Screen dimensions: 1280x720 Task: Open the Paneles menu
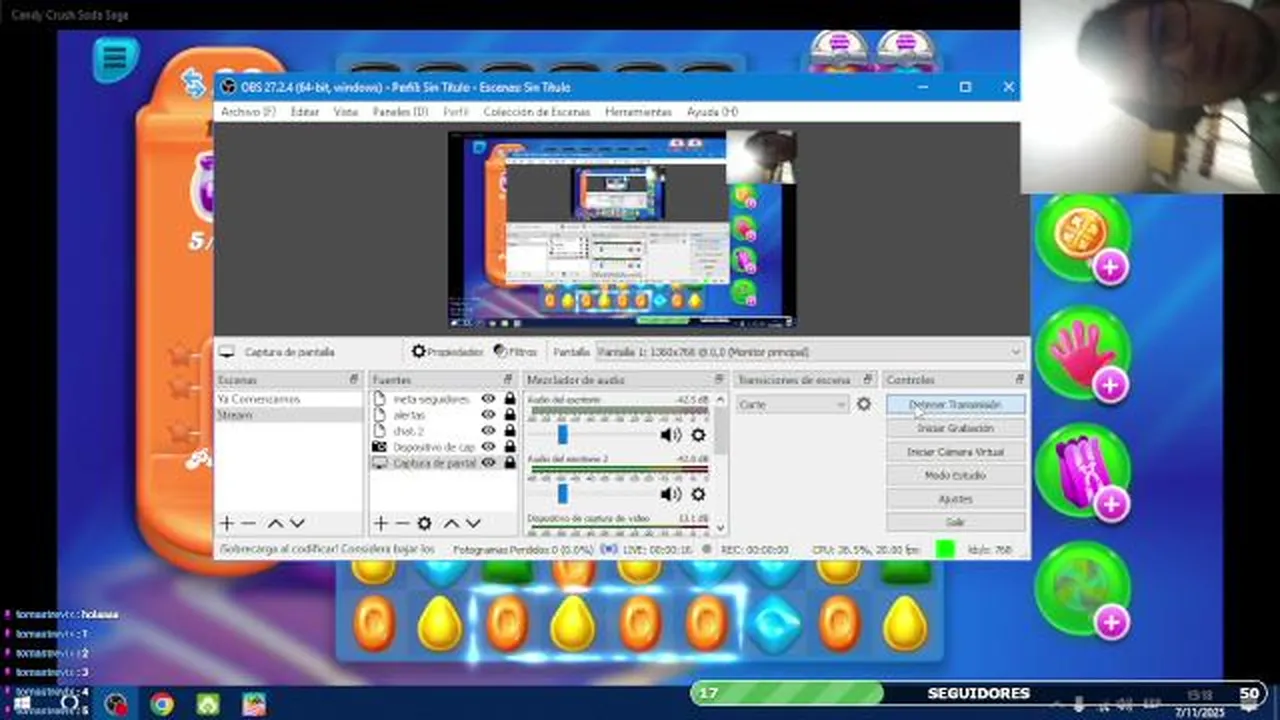tap(400, 112)
